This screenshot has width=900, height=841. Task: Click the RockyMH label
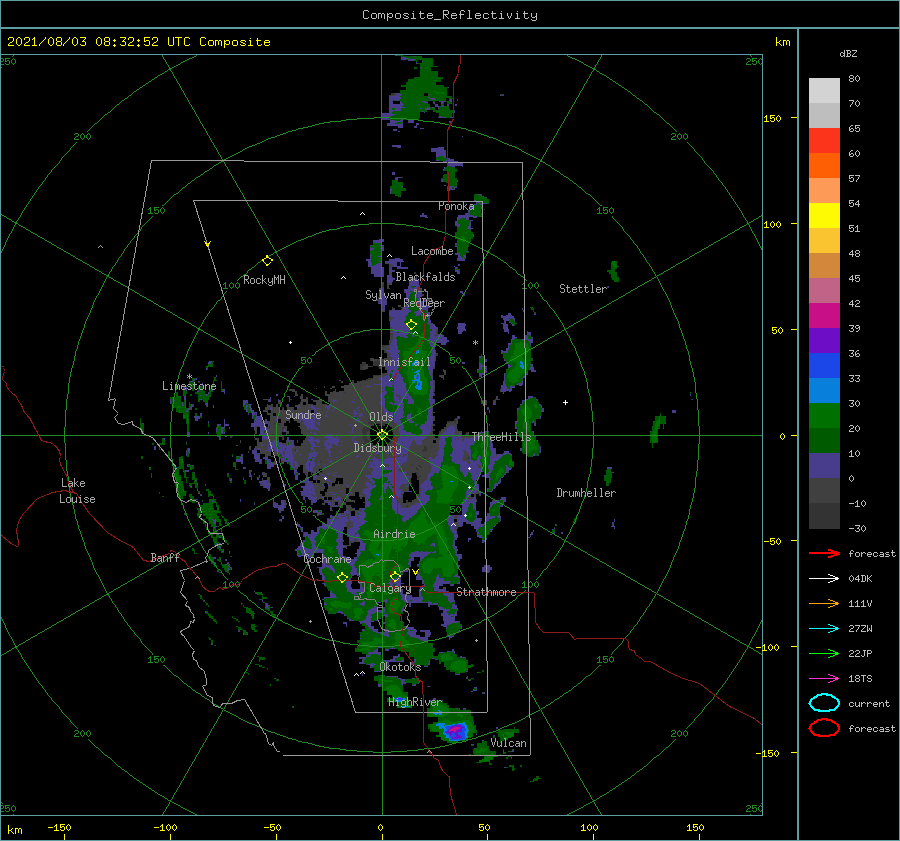(264, 280)
